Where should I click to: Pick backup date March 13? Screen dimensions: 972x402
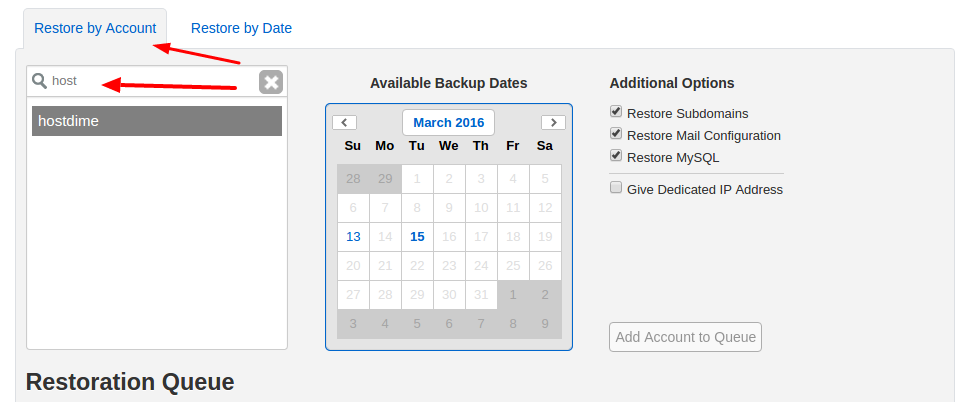coord(353,236)
